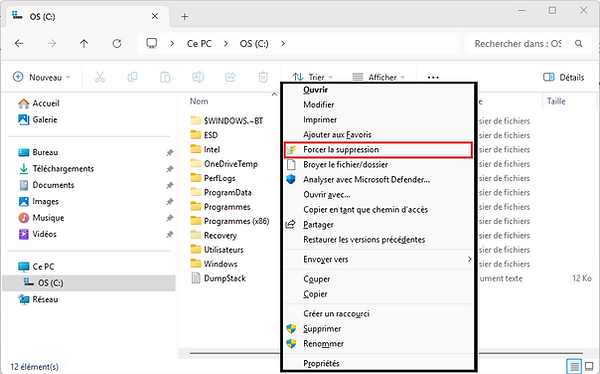
Task: Click the Delete trash toolbar icon
Action: coord(263,77)
